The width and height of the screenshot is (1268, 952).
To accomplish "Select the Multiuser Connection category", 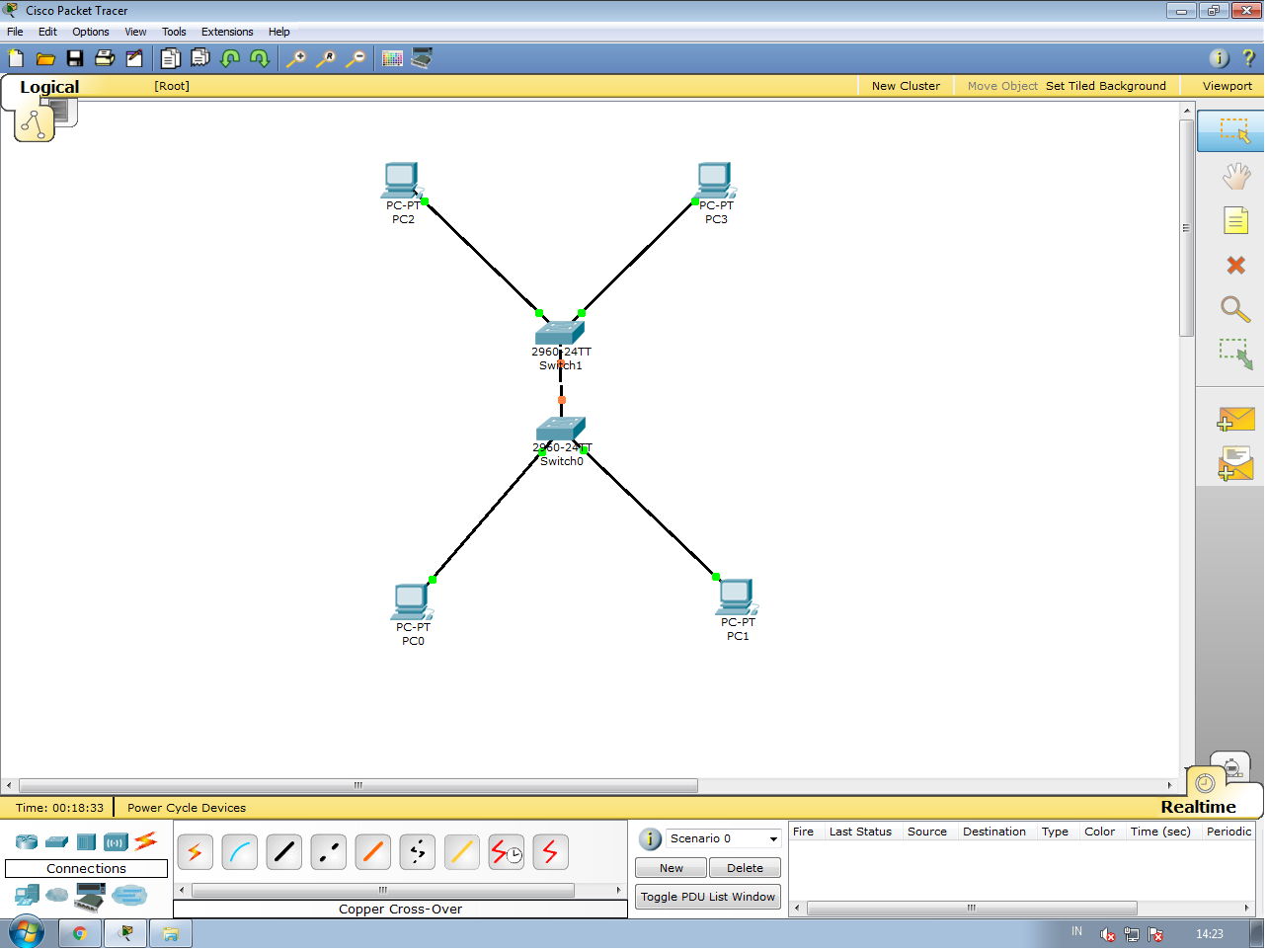I will (129, 896).
